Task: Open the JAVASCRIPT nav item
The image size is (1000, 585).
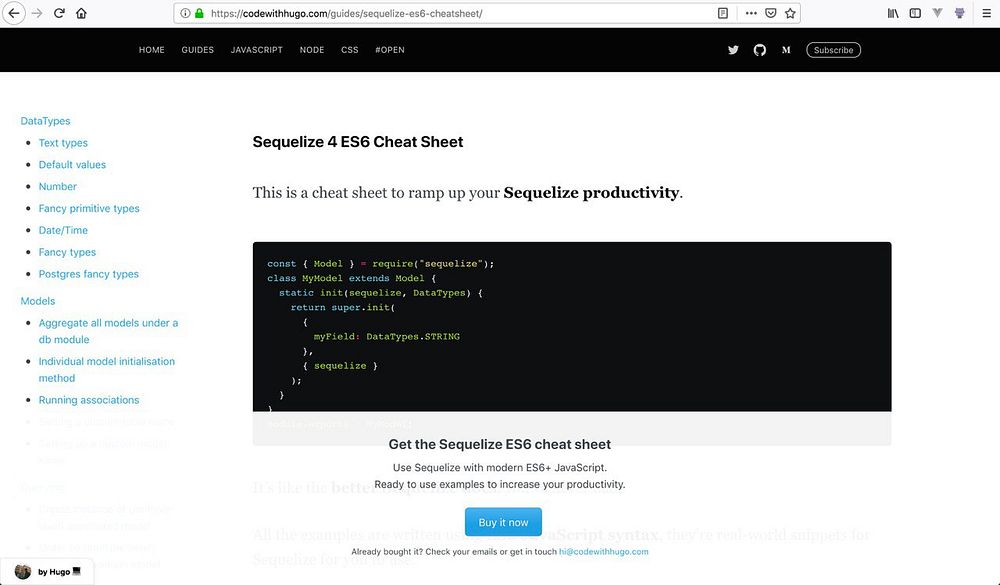Action: point(256,50)
